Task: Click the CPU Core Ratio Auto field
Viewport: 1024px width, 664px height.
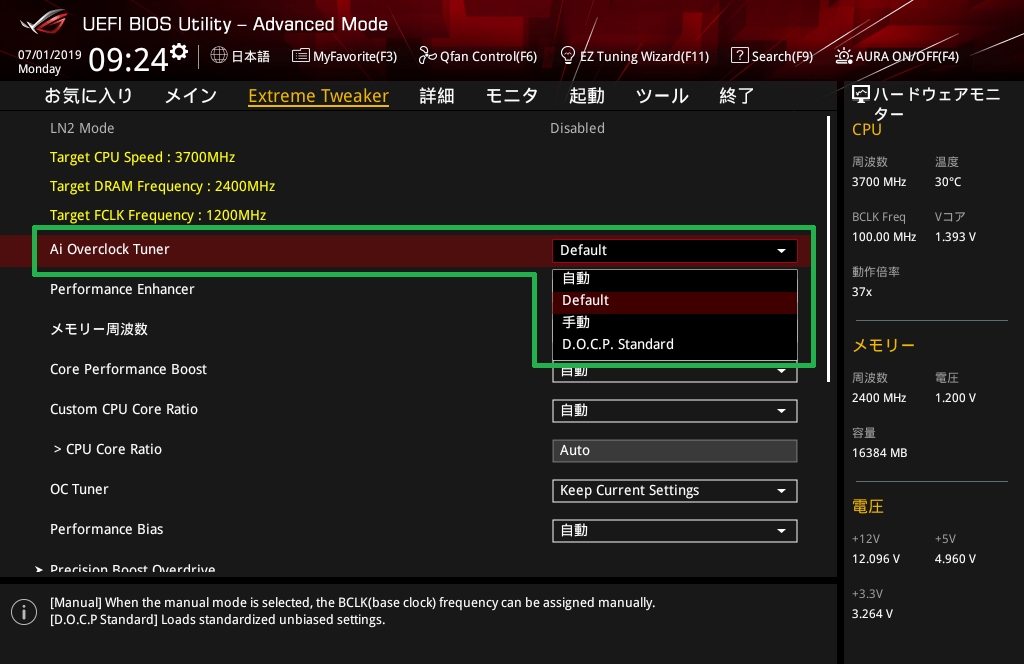Action: tap(675, 451)
